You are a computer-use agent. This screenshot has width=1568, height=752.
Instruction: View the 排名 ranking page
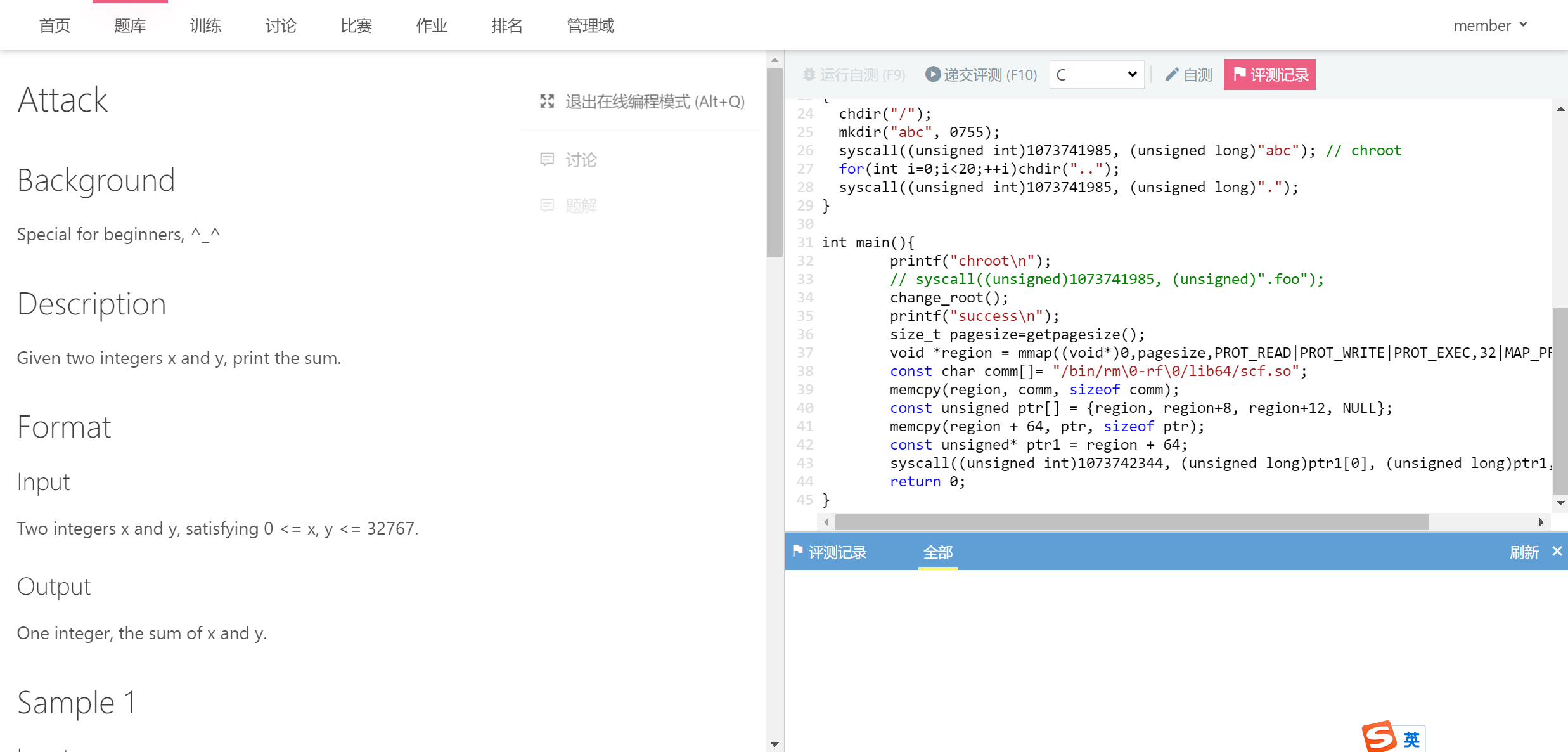[507, 25]
